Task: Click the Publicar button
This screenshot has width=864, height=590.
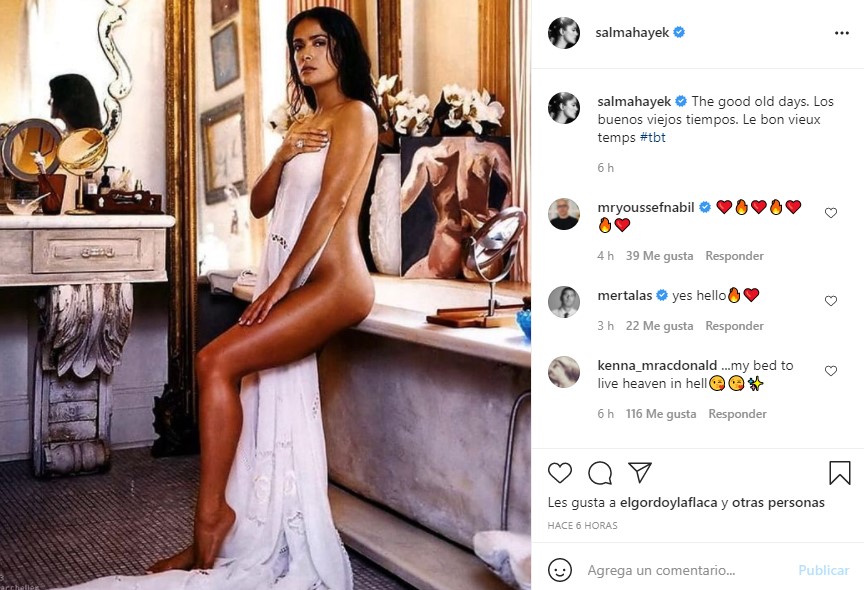Action: coord(823,570)
